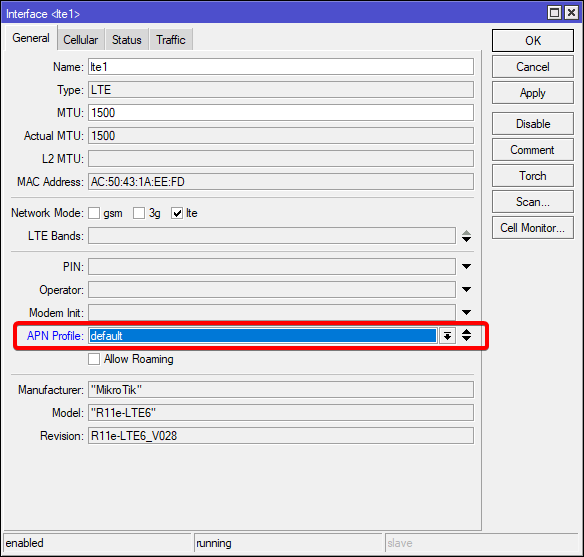Click the PIN input field
The image size is (584, 557).
pos(272,267)
